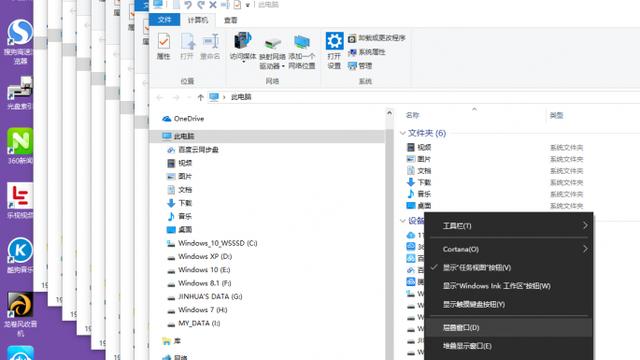Open 视频 folder in the file list
Screen dimensions: 640x360
click(419, 147)
